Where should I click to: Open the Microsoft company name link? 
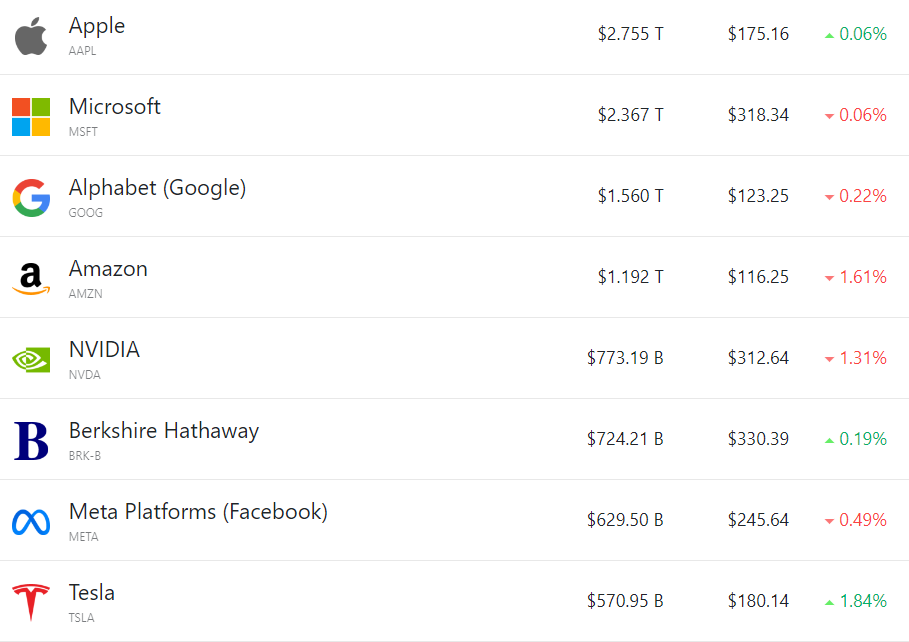coord(114,107)
